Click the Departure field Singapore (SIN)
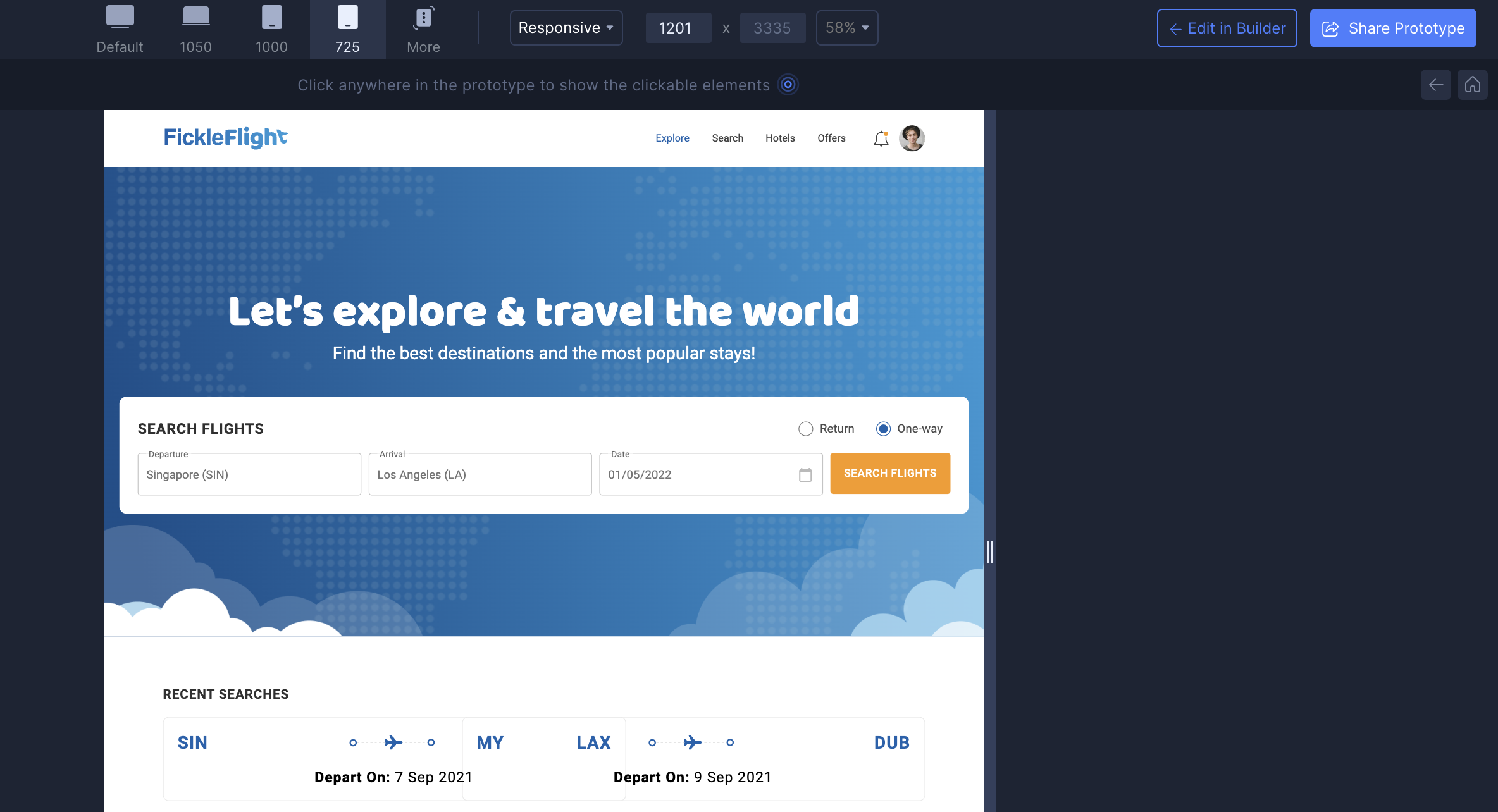This screenshot has height=812, width=1498. pos(249,474)
